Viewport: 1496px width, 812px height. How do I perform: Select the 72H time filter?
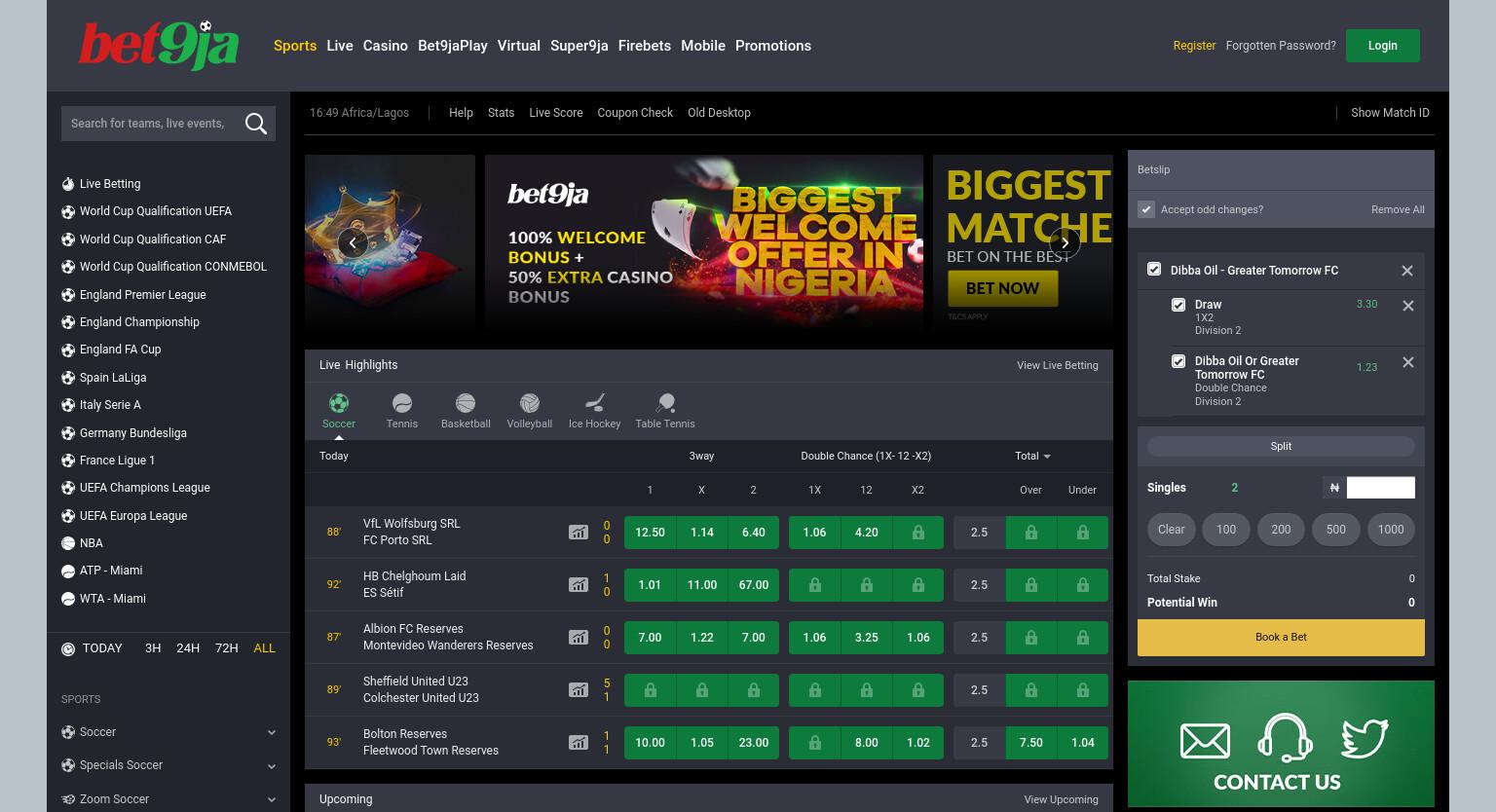click(x=226, y=648)
